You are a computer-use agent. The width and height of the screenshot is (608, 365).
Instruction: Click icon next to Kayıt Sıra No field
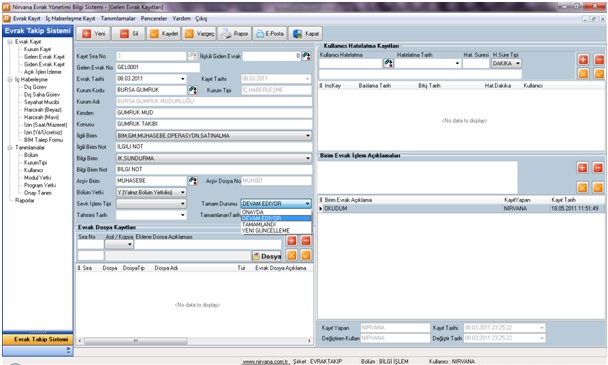(192, 56)
